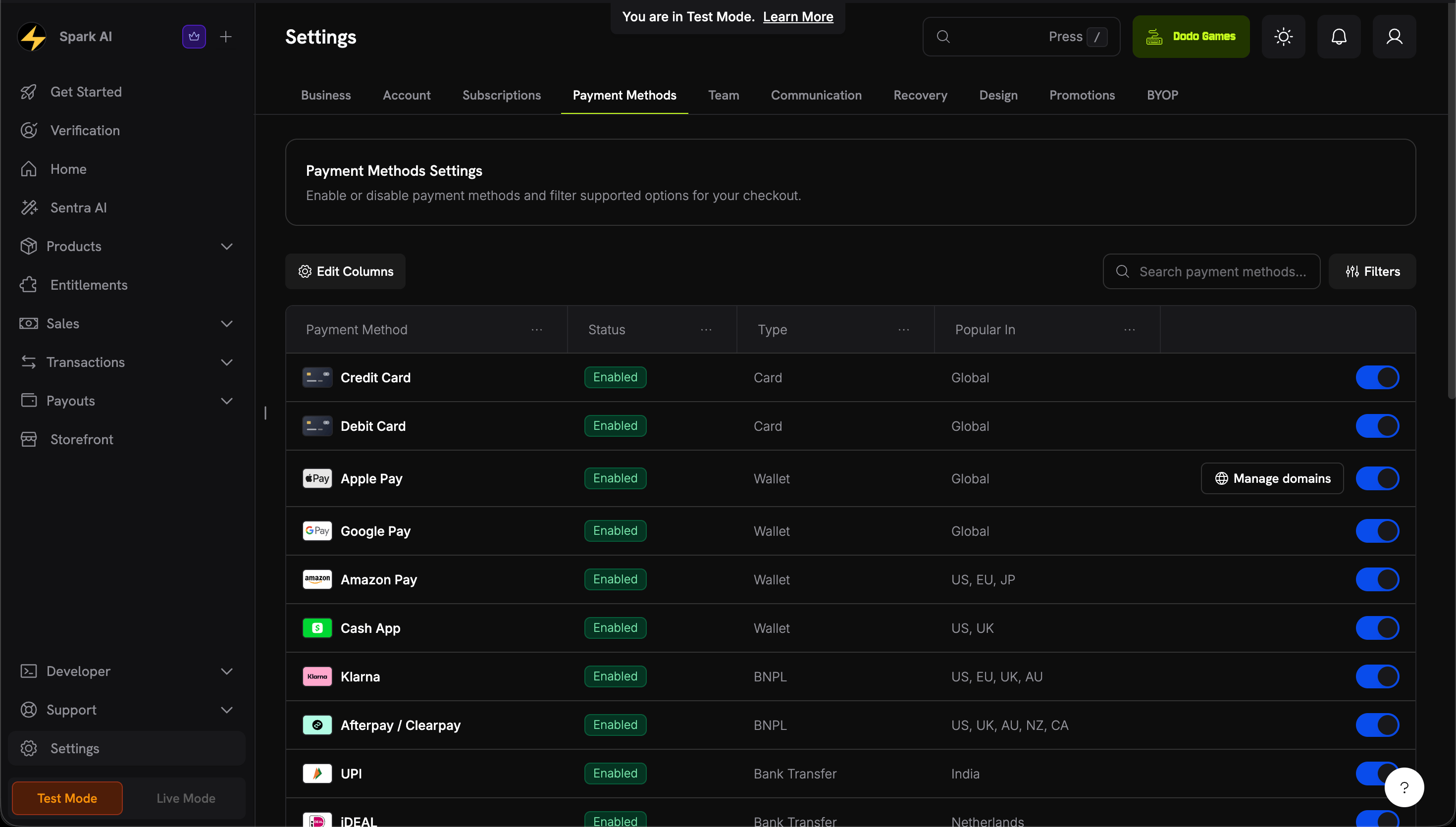The width and height of the screenshot is (1456, 827).
Task: Turn off Apple Pay toggle
Action: (1377, 479)
